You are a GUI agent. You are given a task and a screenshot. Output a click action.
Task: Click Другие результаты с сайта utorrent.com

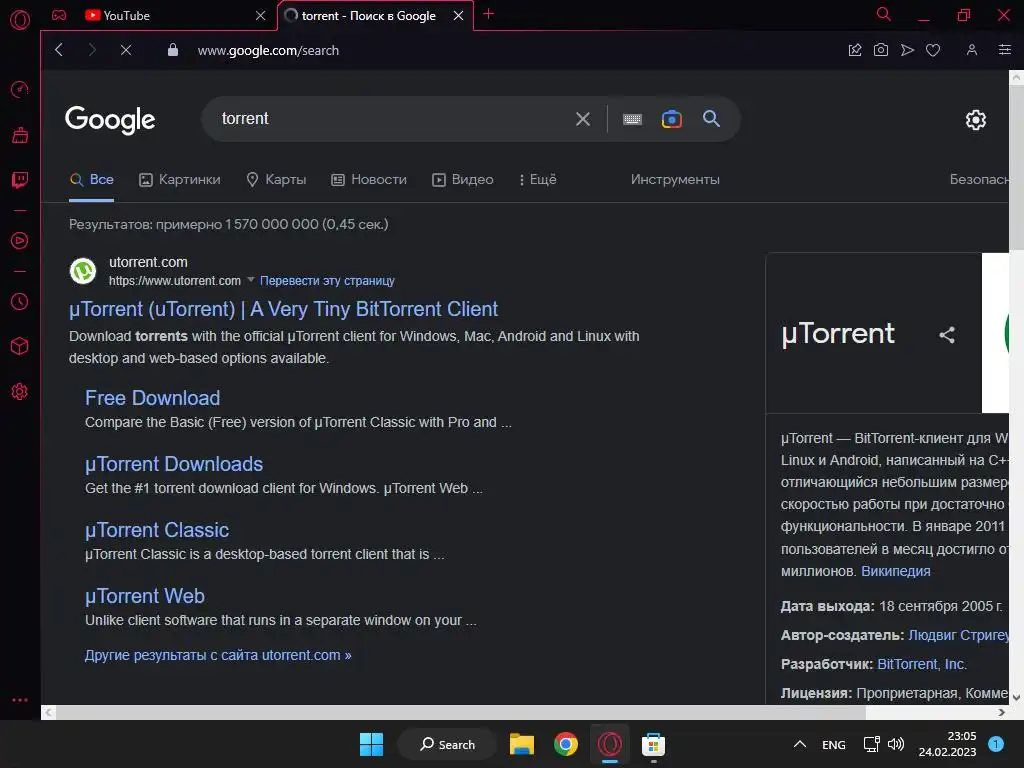pyautogui.click(x=218, y=655)
